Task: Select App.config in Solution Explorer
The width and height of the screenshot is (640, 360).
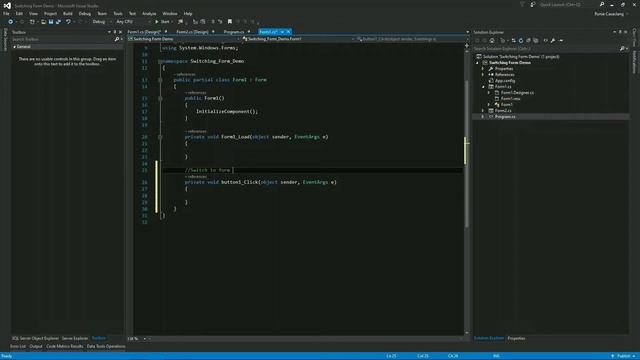Action: (x=505, y=81)
